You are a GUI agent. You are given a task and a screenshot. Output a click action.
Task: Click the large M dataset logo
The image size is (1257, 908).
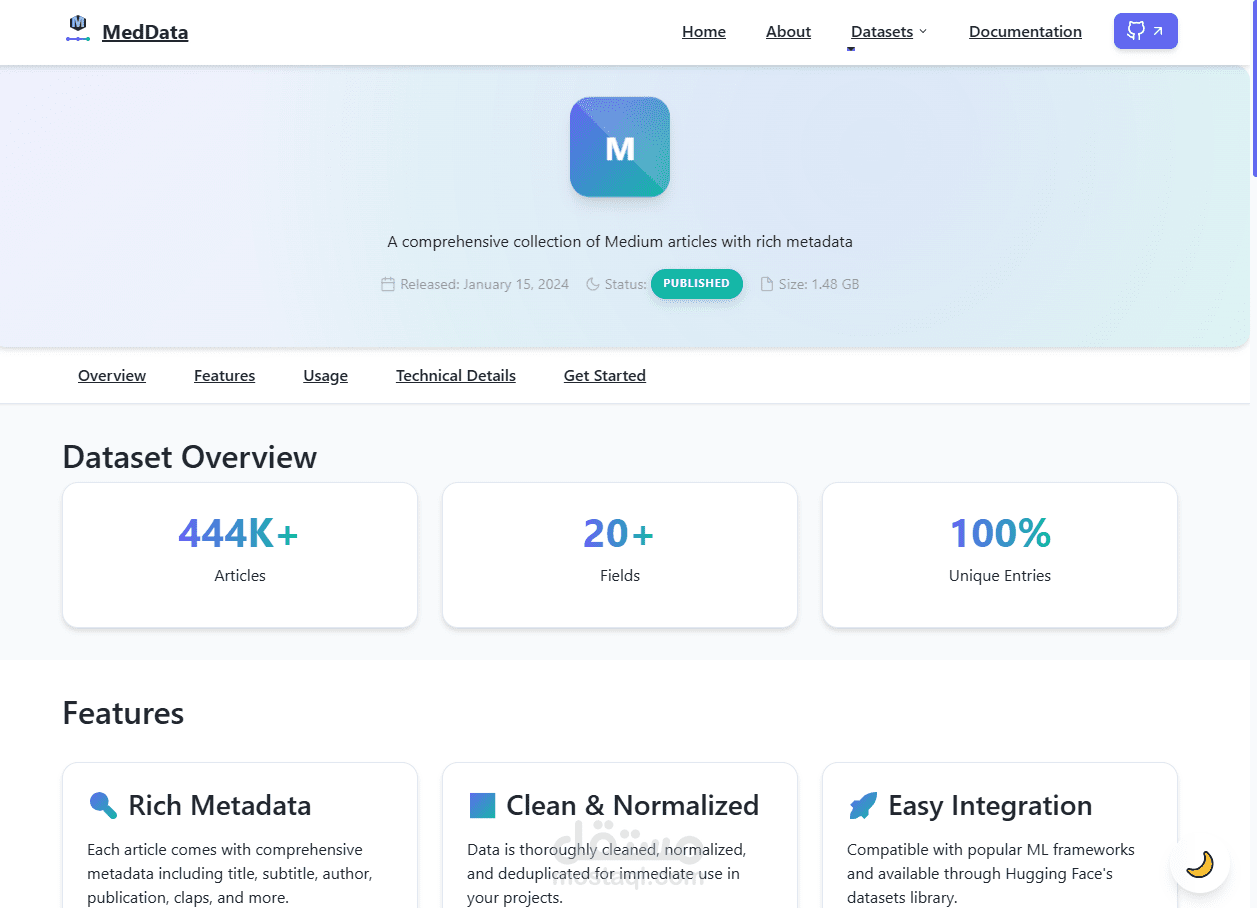[x=620, y=147]
